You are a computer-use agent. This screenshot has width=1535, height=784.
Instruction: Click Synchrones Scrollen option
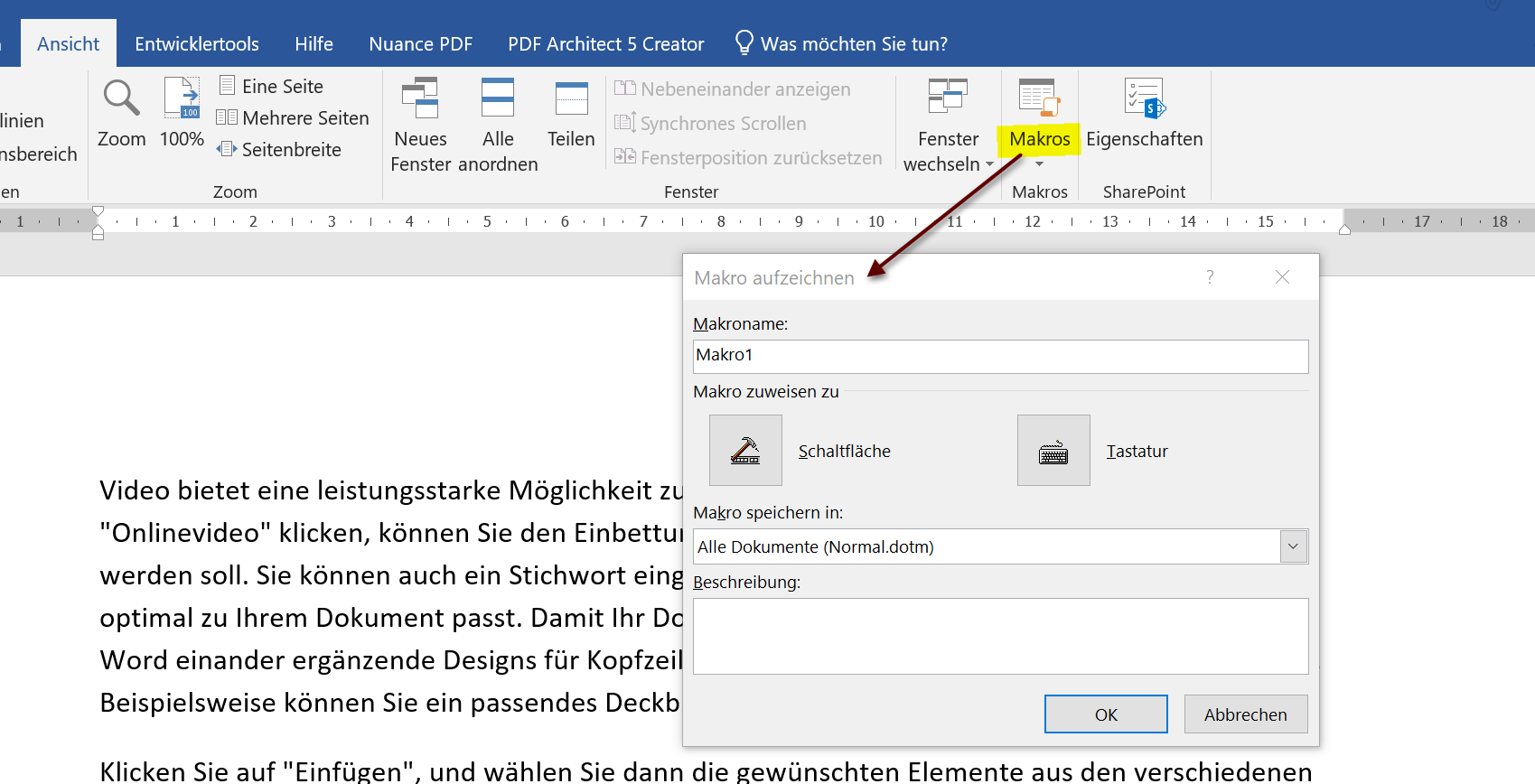click(x=711, y=123)
